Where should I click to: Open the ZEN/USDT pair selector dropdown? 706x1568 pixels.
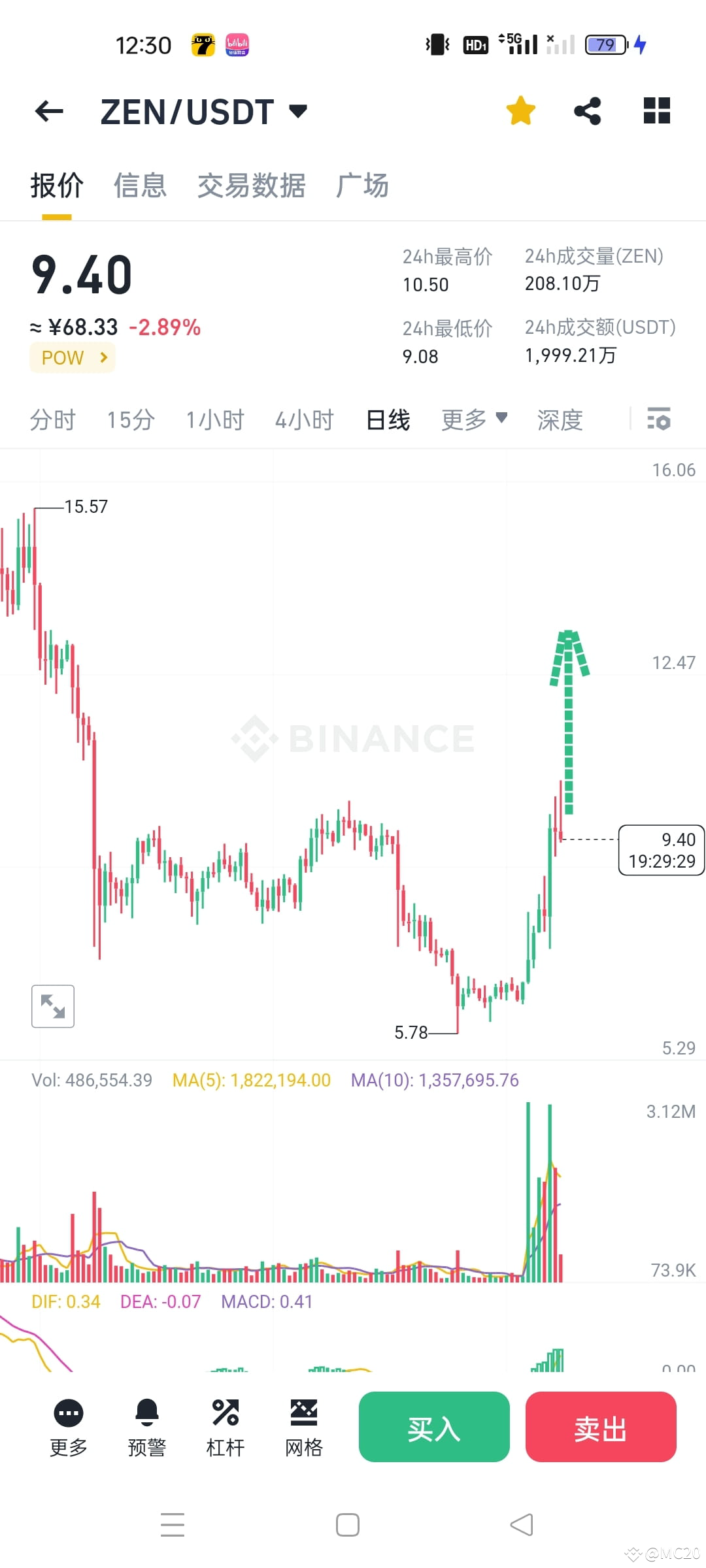point(297,111)
